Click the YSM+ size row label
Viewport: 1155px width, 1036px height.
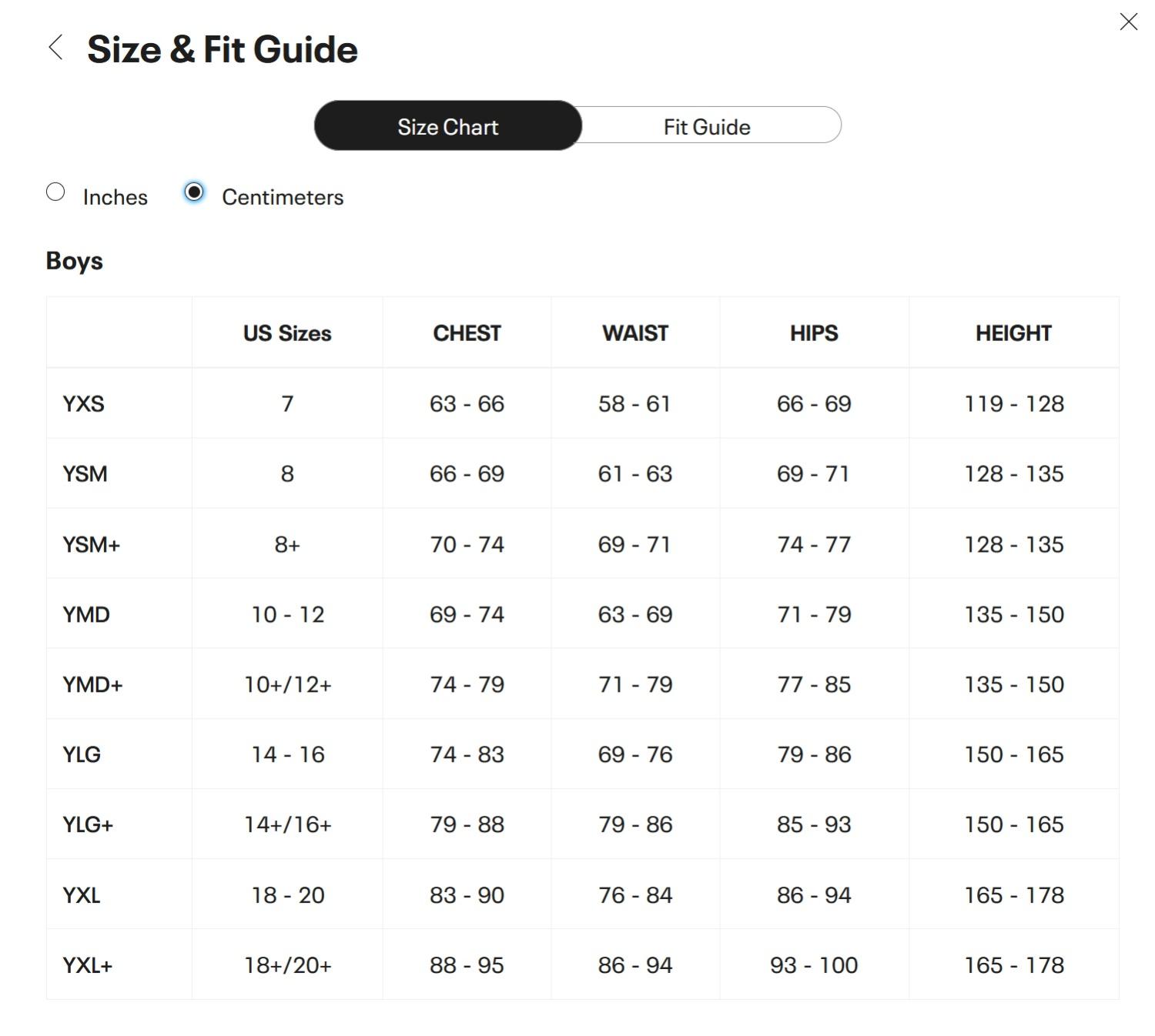click(x=91, y=545)
